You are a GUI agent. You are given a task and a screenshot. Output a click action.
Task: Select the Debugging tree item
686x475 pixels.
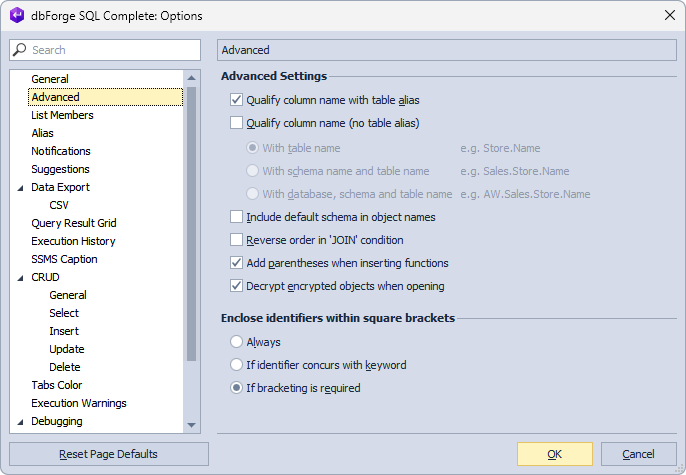click(x=57, y=421)
